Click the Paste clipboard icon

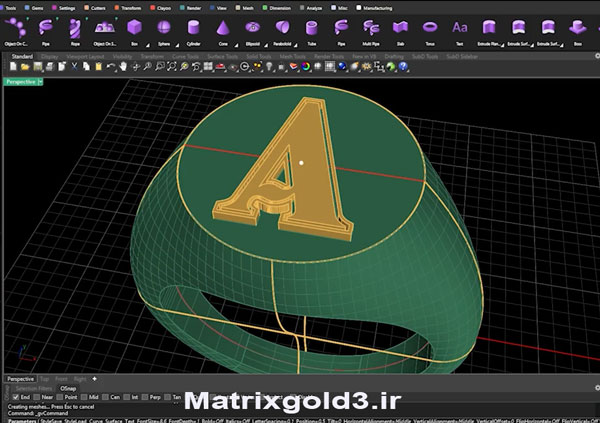99,67
